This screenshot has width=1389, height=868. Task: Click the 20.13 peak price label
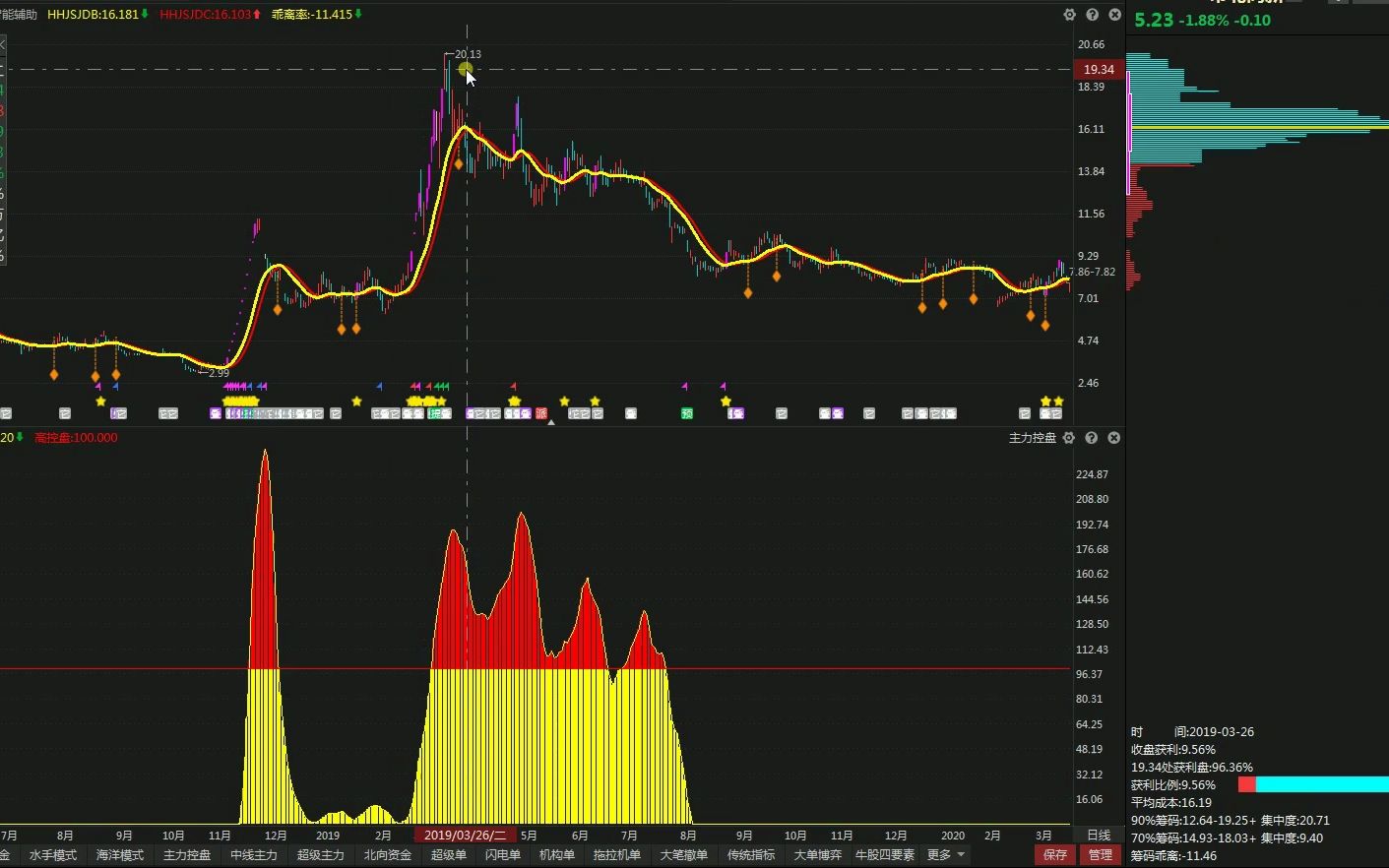coord(468,54)
